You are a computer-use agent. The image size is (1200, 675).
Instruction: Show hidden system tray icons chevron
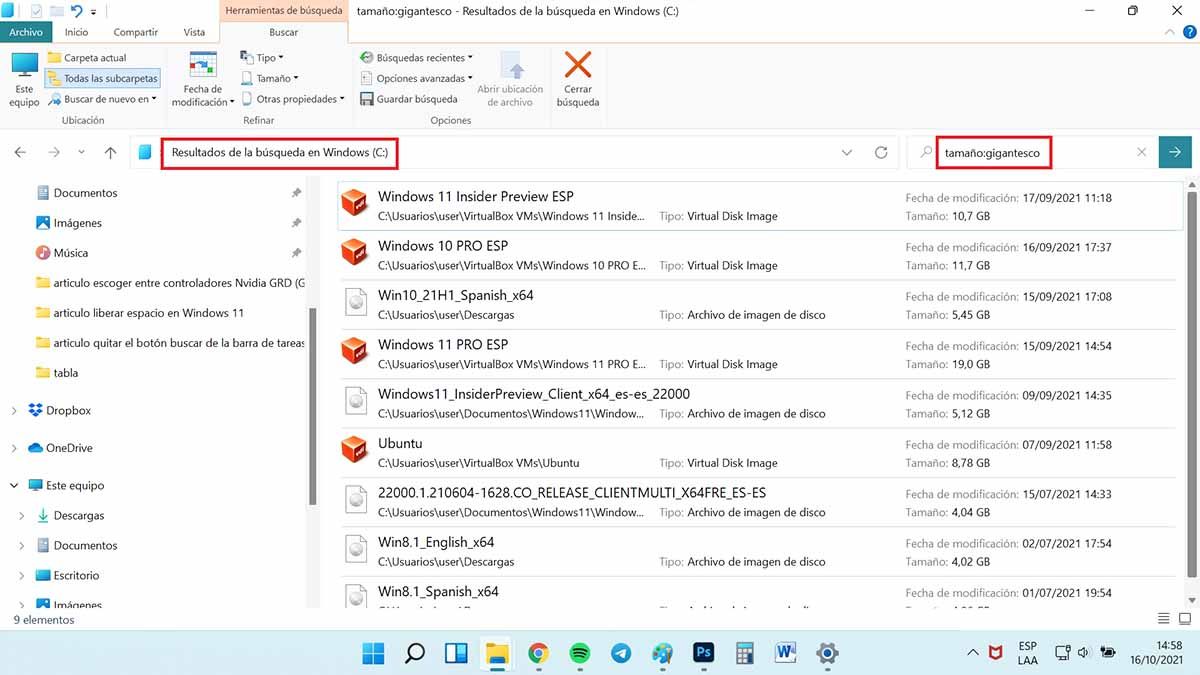973,653
